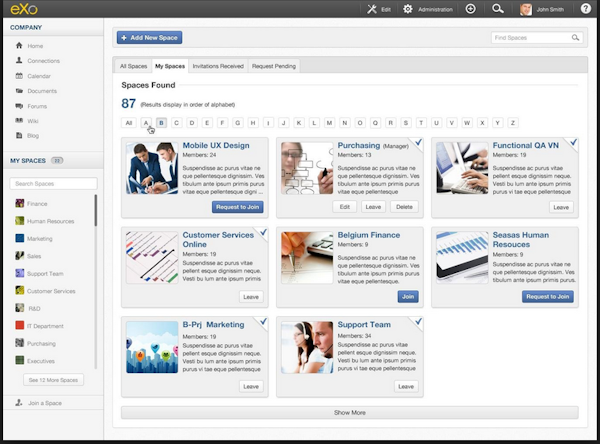Leave the Functional QA VN space
This screenshot has height=444, width=600.
point(561,207)
